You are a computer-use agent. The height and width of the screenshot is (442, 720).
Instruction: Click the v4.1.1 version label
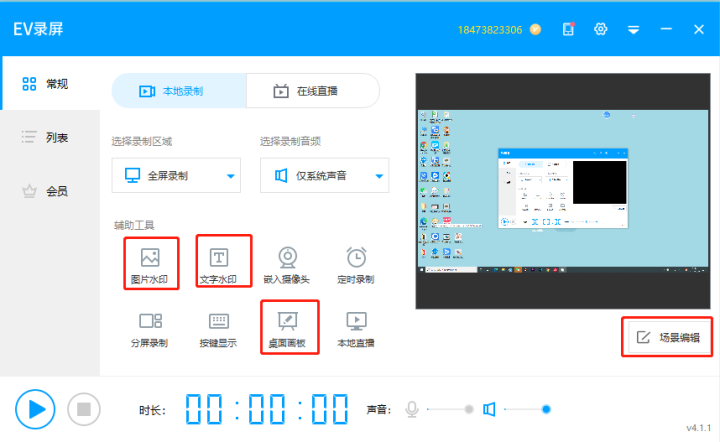[x=698, y=428]
